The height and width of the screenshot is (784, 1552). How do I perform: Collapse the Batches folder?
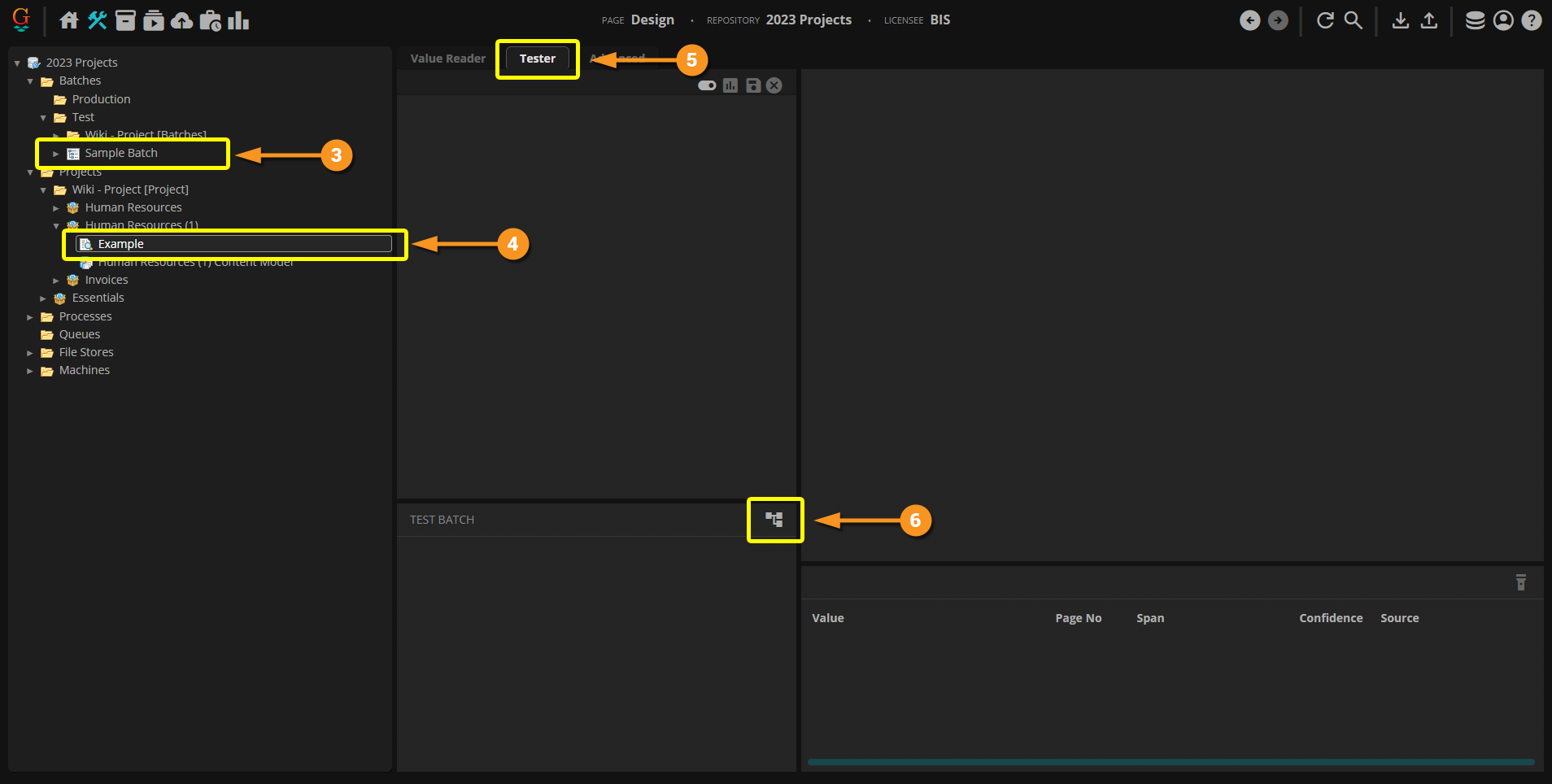[x=30, y=81]
